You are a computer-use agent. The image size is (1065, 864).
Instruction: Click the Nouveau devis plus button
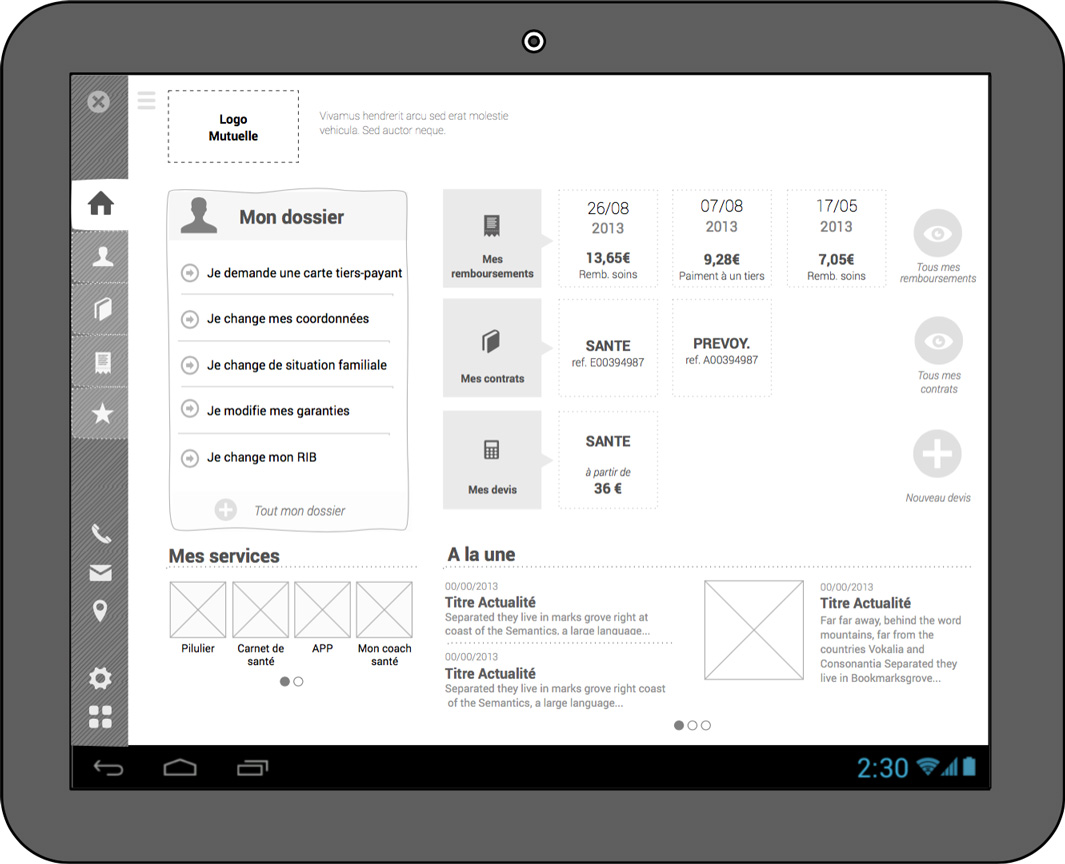click(x=937, y=454)
